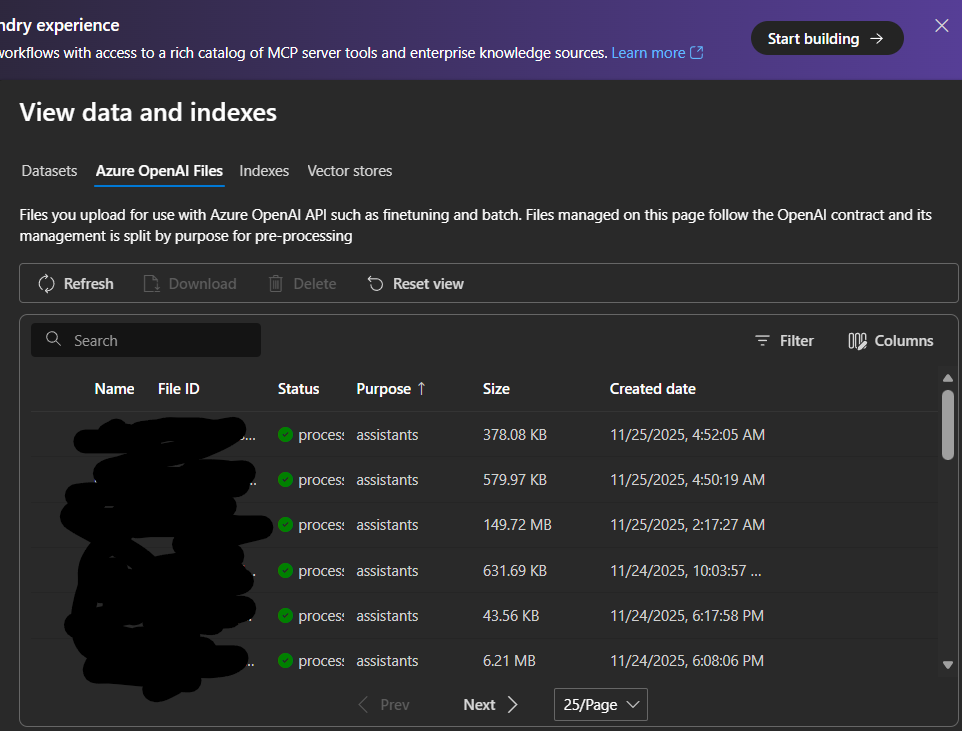This screenshot has width=962, height=731.
Task: Open the Indexes tab
Action: 264,171
